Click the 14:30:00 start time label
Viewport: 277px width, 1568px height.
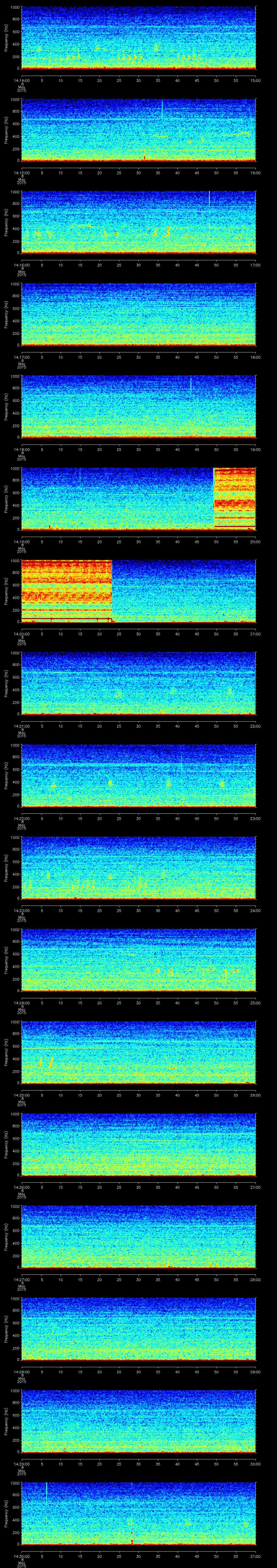click(x=21, y=1556)
